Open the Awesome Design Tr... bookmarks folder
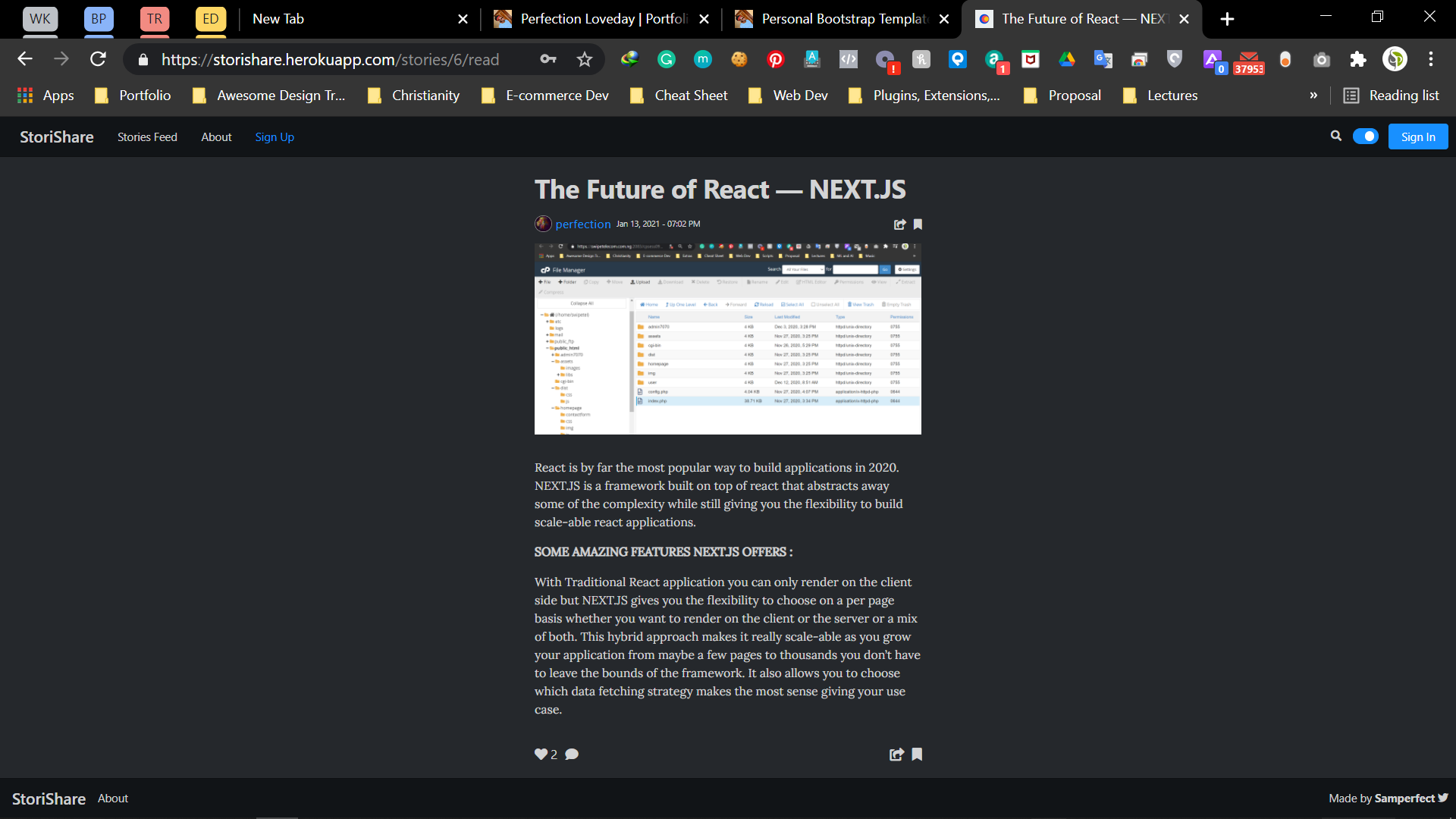The image size is (1456, 819). click(268, 96)
